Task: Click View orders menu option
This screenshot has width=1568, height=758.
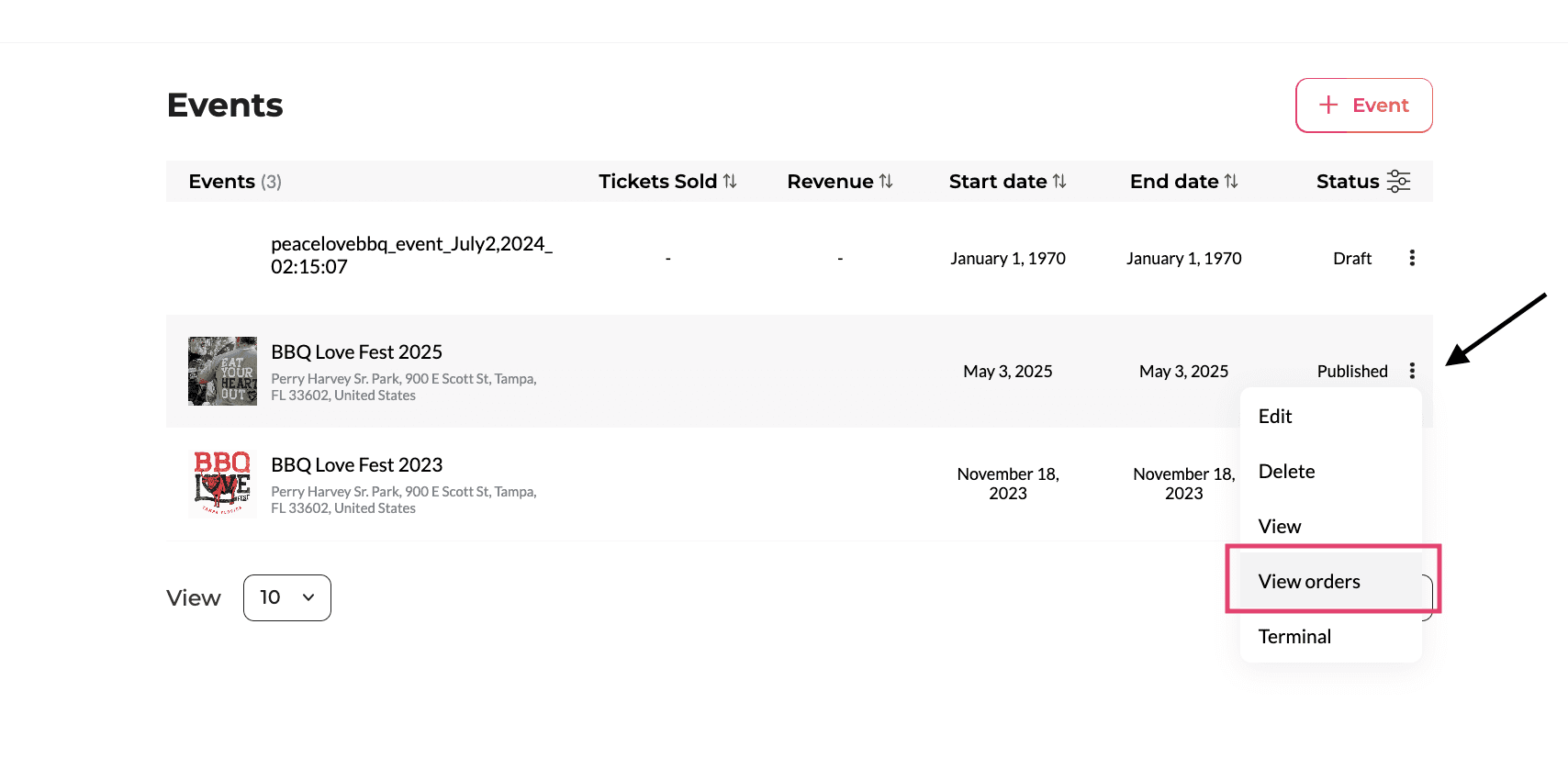Action: pyautogui.click(x=1309, y=582)
